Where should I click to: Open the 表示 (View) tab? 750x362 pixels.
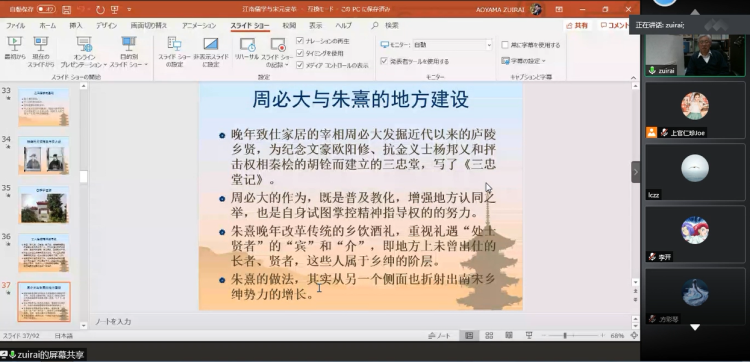pos(315,25)
